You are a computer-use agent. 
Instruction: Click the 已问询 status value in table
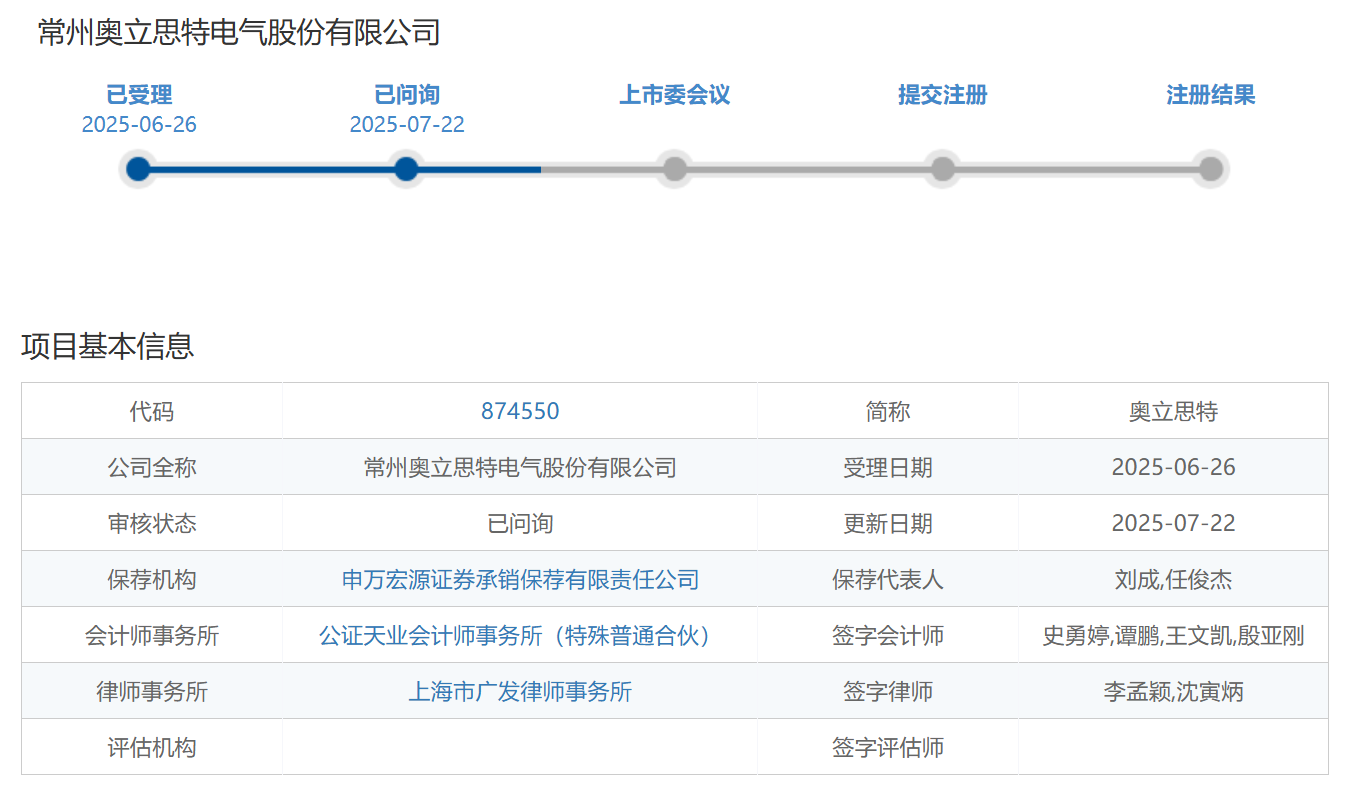(520, 523)
